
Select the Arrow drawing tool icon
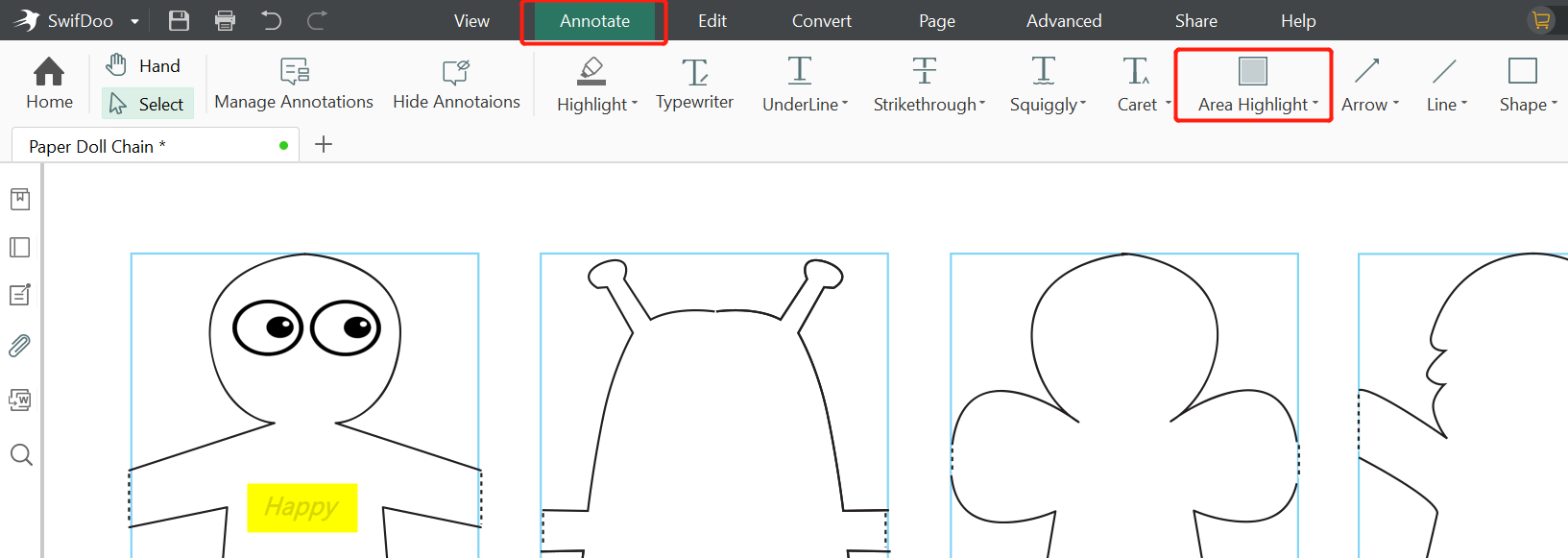[1366, 70]
